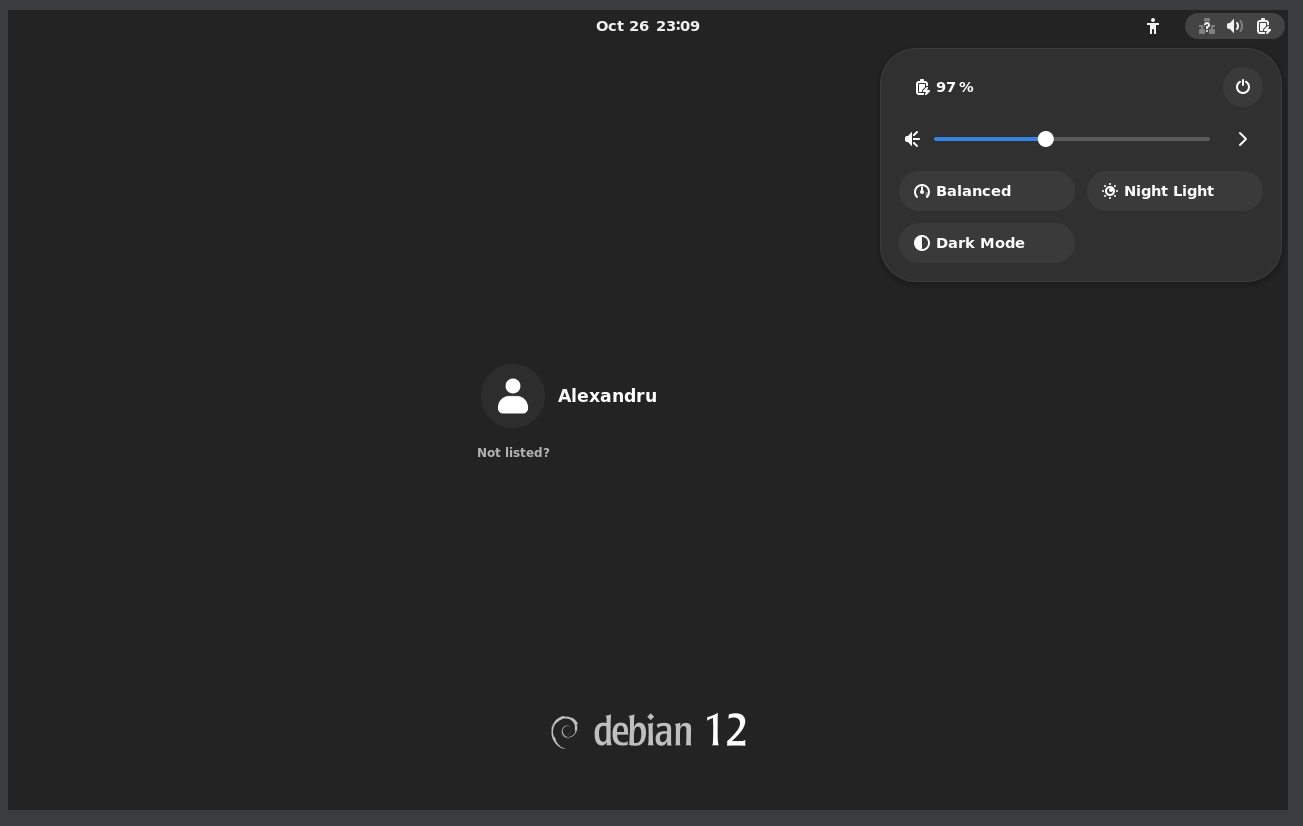Toggle Night Light mode

[x=1174, y=190]
